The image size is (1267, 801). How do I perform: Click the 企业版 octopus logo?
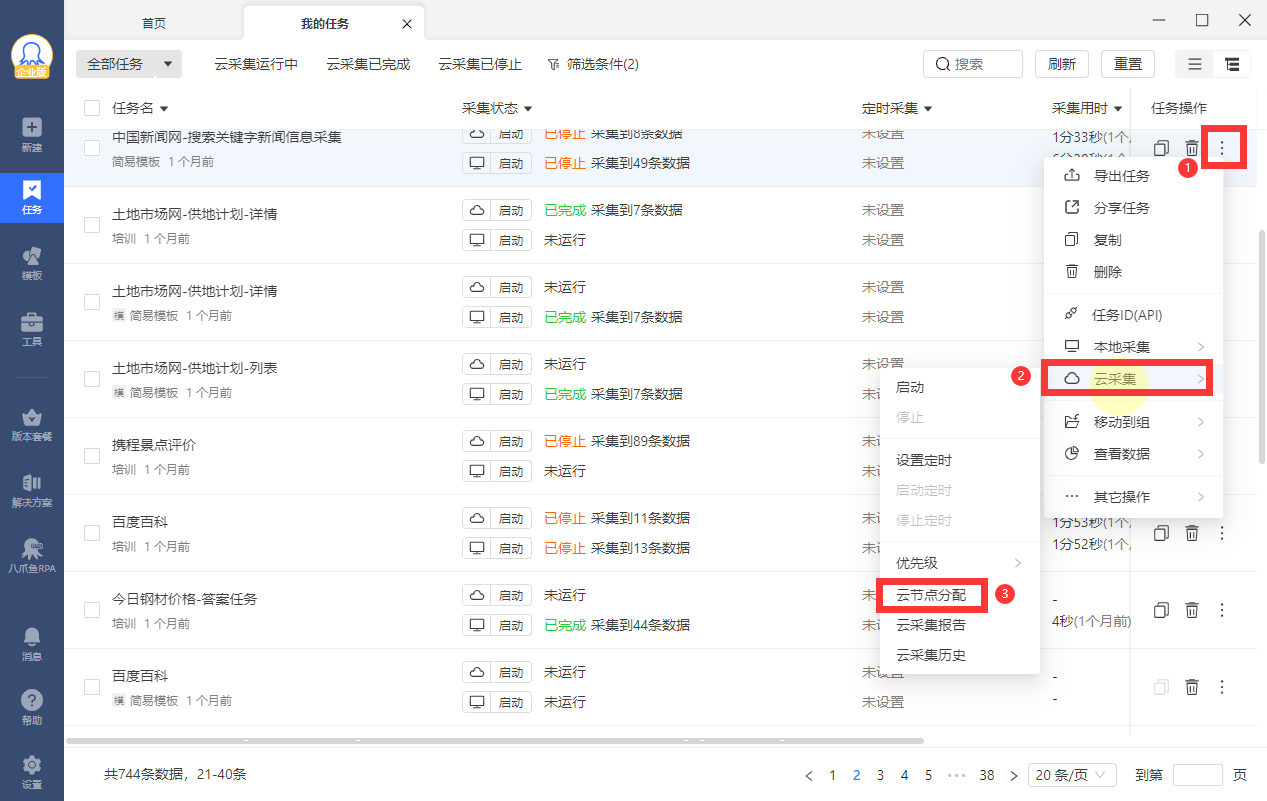pyautogui.click(x=32, y=57)
